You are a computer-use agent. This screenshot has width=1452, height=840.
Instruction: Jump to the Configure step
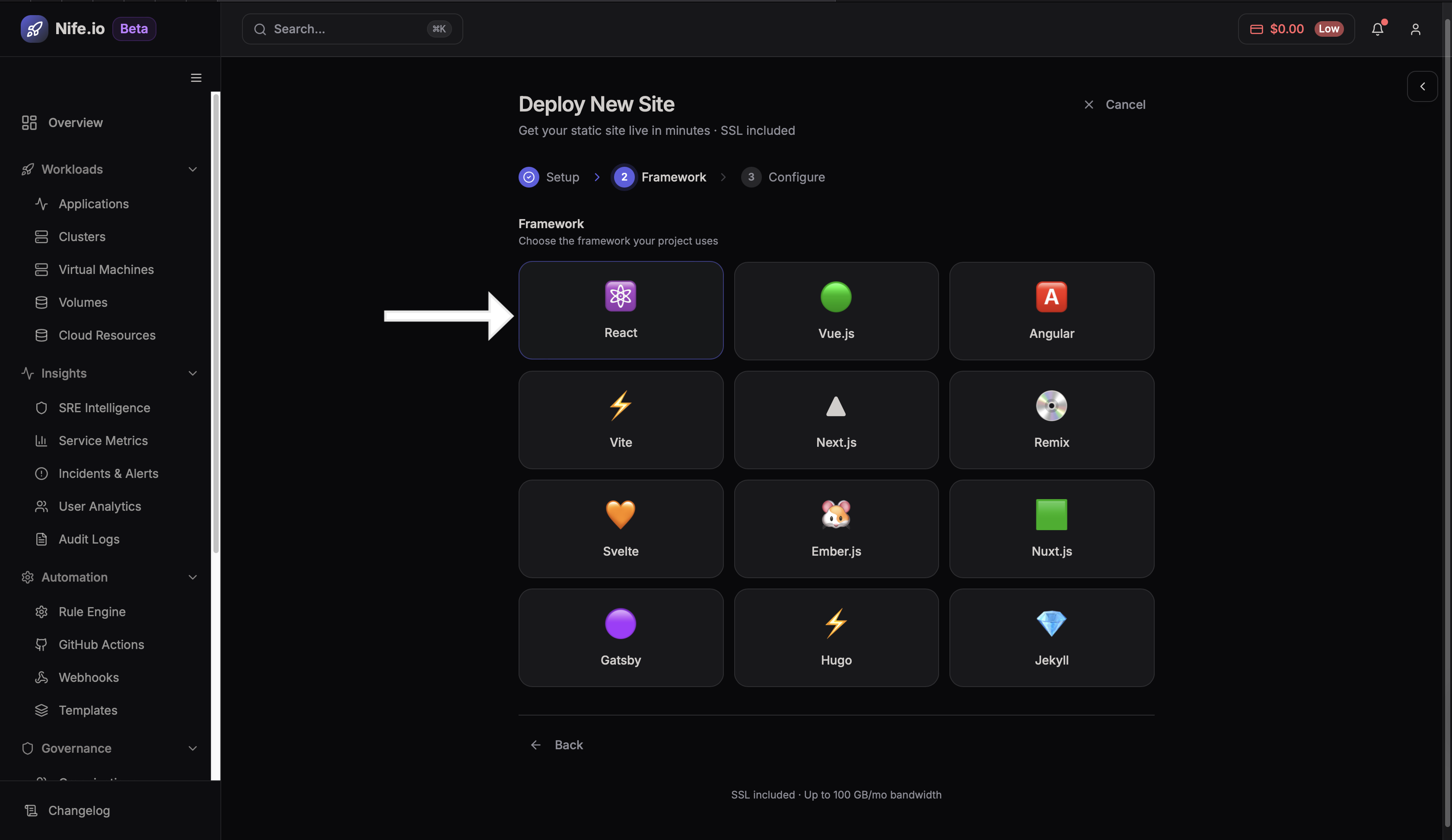click(783, 177)
